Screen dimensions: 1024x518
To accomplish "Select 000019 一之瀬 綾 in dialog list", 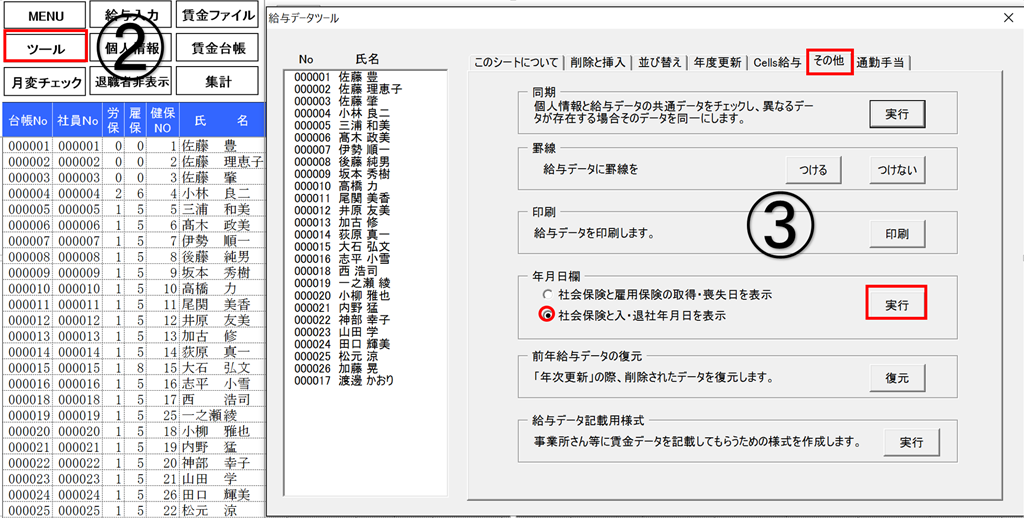I will point(366,282).
